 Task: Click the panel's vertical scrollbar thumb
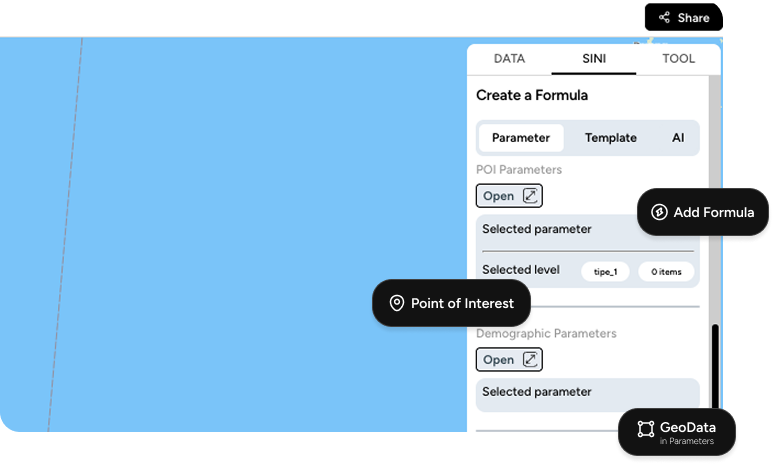(715, 367)
